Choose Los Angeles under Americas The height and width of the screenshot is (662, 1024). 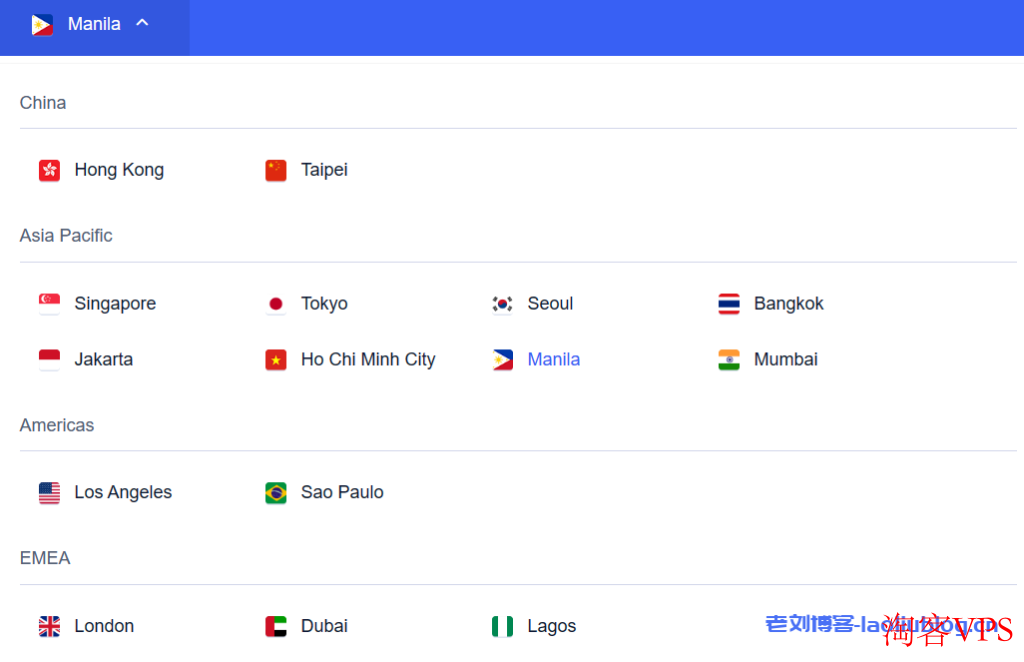click(x=123, y=492)
